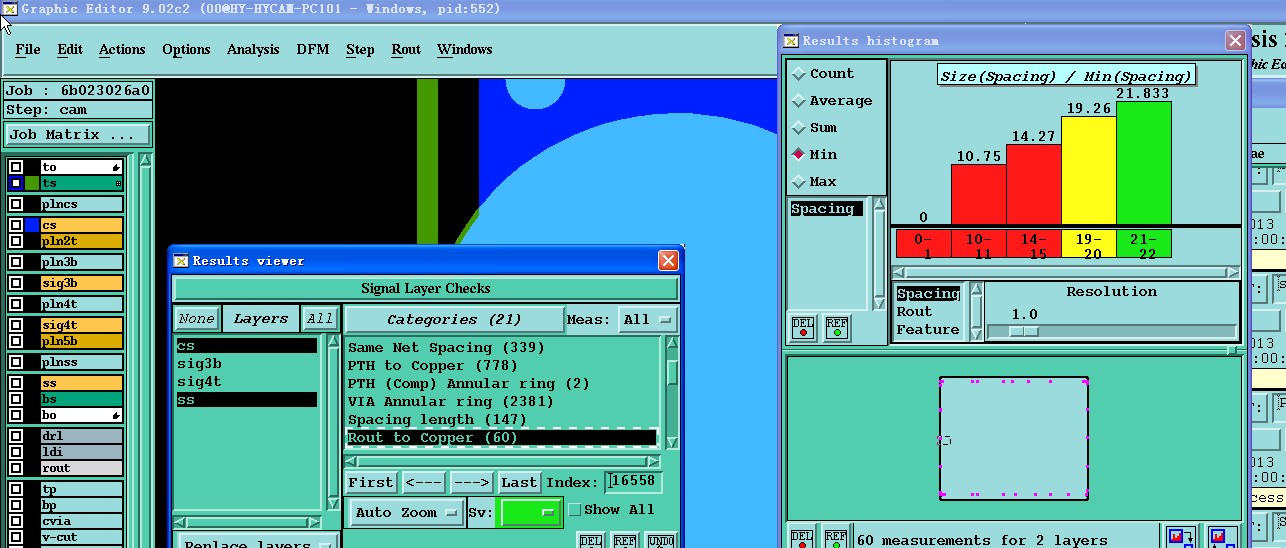Image resolution: width=1286 pixels, height=548 pixels.
Task: Click the red 10-11 histogram range cell
Action: click(x=978, y=243)
